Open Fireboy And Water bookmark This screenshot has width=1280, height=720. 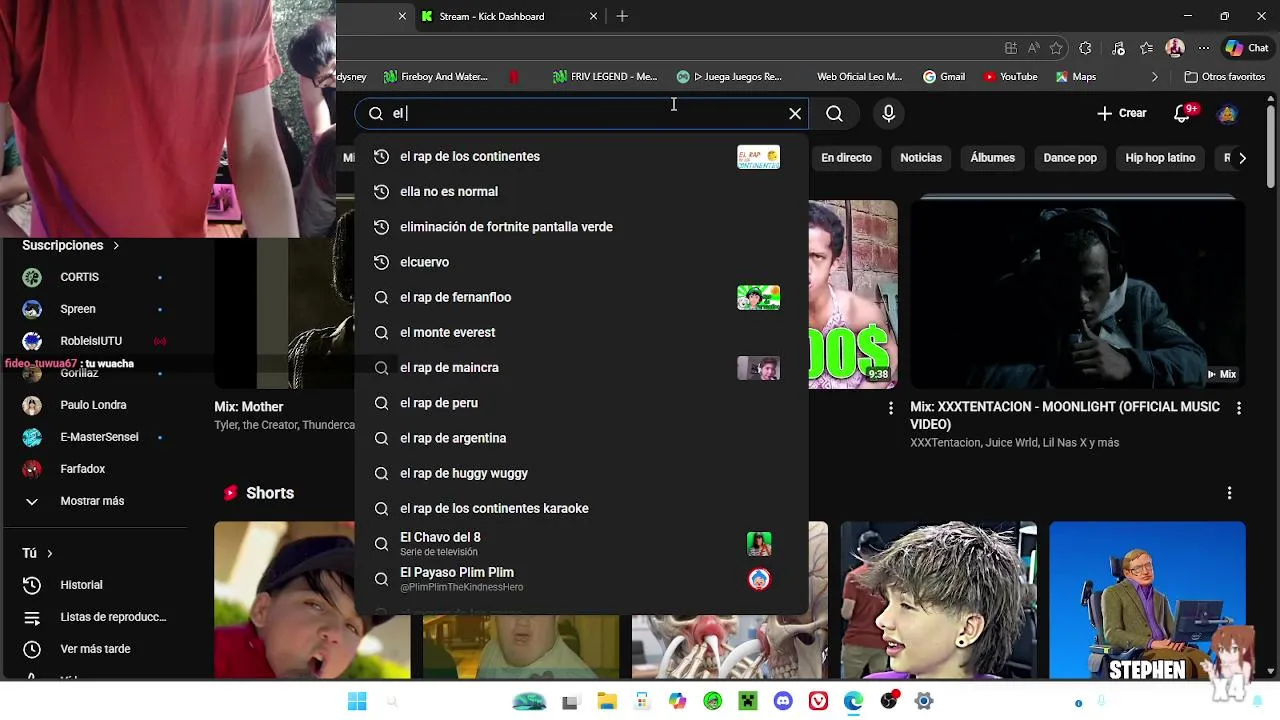[436, 77]
